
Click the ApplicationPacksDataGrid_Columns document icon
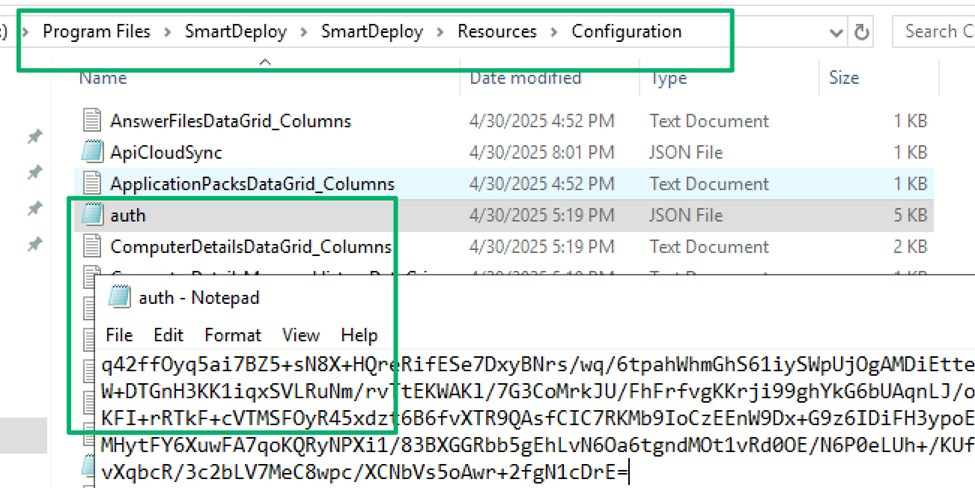[x=92, y=183]
